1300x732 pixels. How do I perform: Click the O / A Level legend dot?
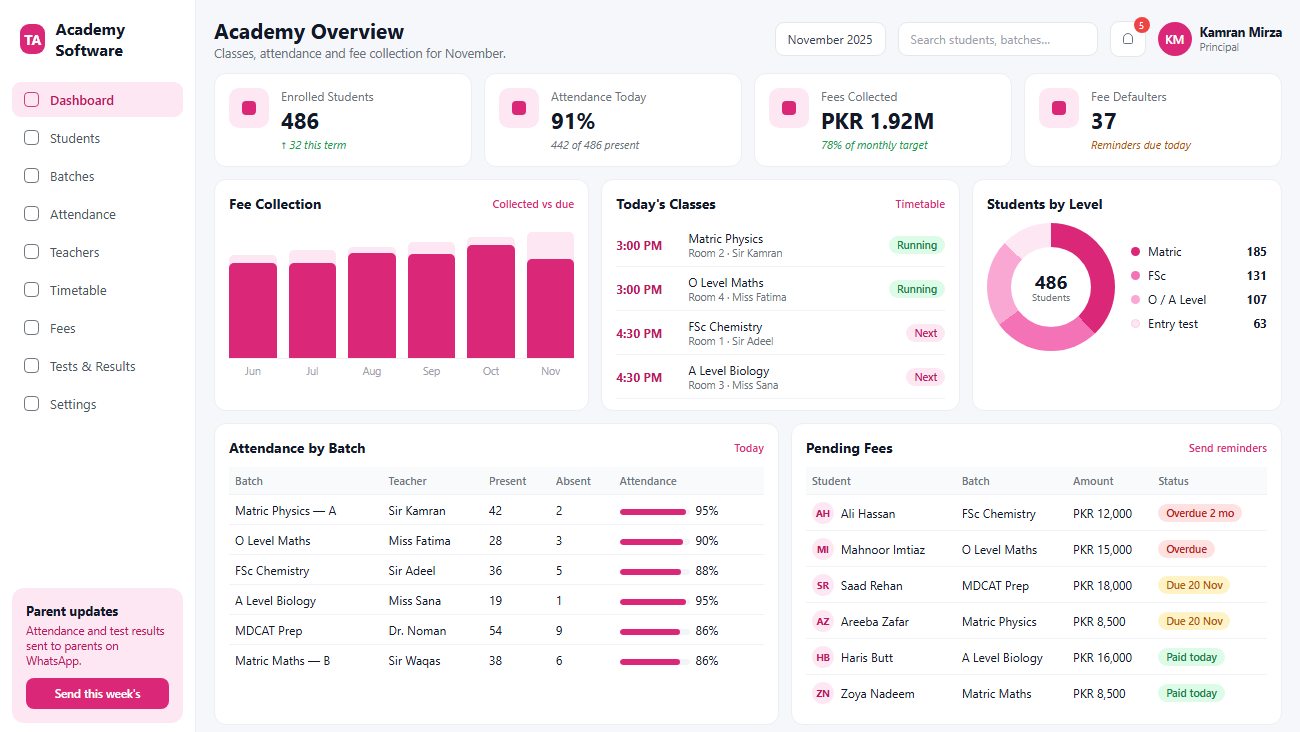(x=1135, y=300)
